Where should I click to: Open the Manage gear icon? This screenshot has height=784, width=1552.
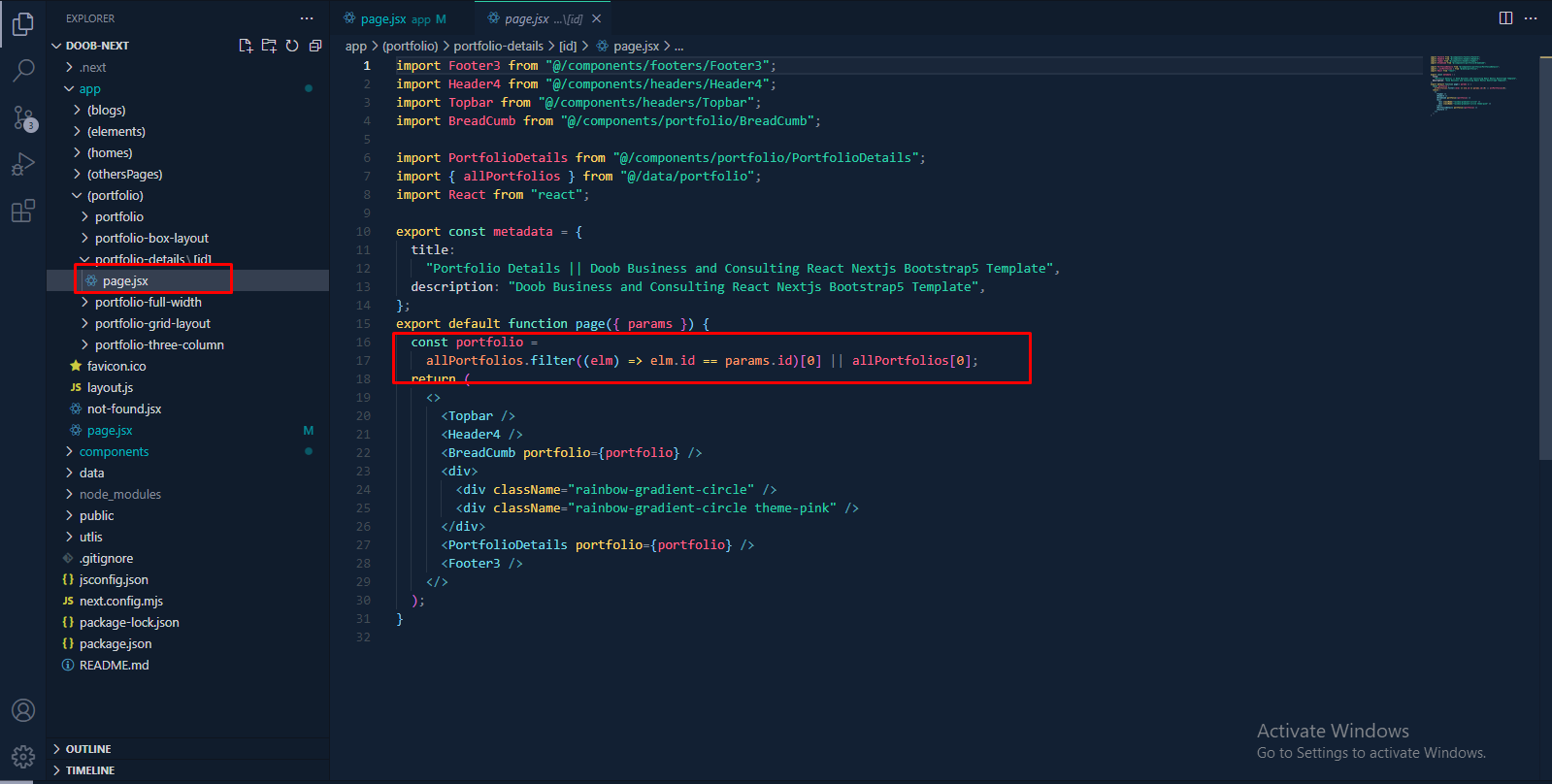tap(23, 757)
